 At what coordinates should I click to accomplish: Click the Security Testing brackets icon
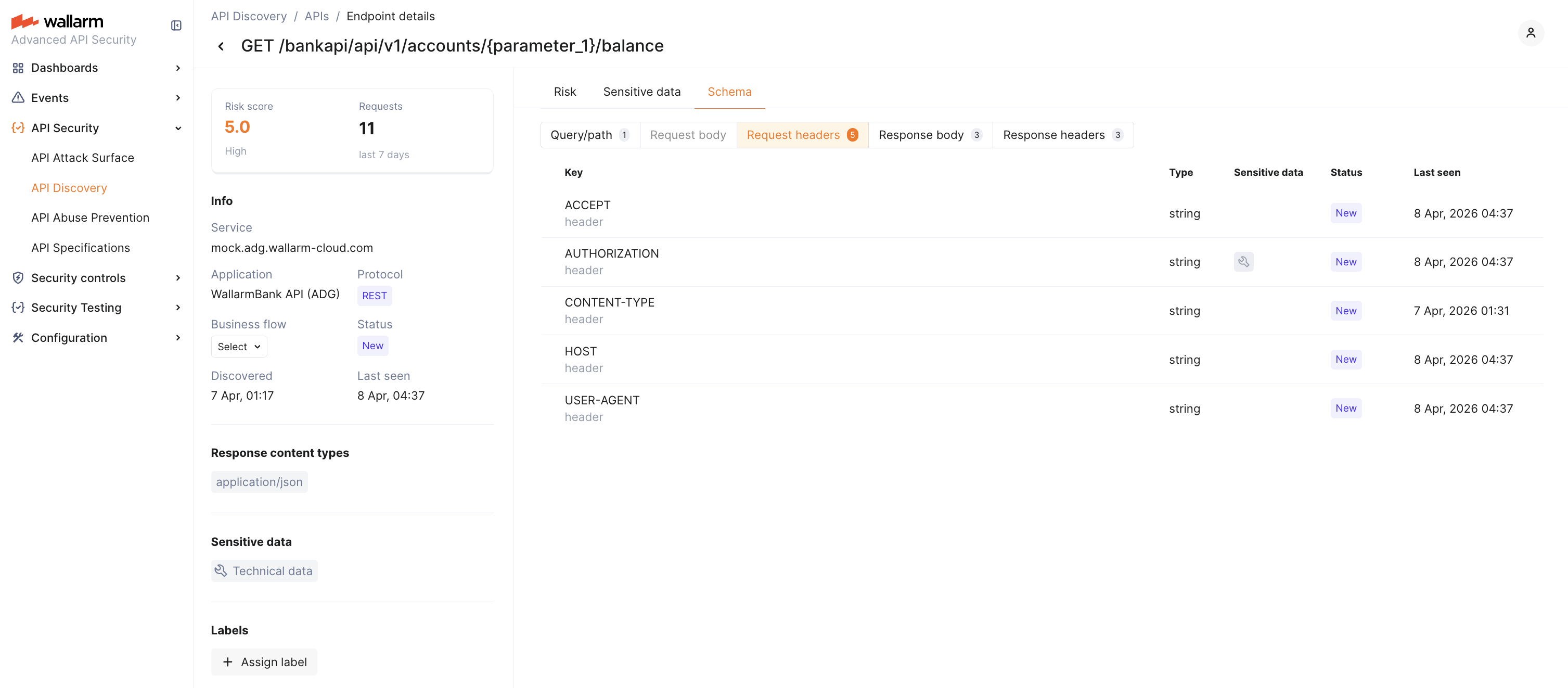click(18, 308)
